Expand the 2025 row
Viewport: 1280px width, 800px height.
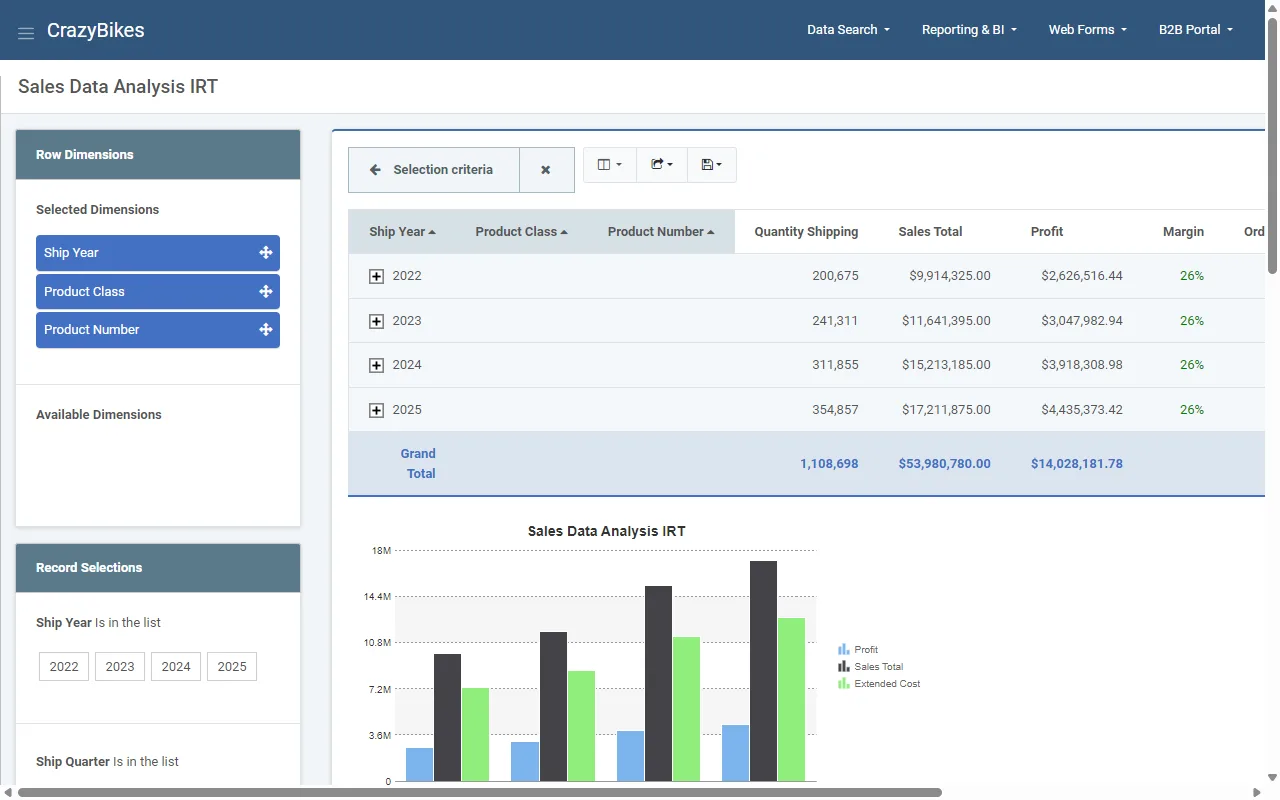(x=377, y=410)
